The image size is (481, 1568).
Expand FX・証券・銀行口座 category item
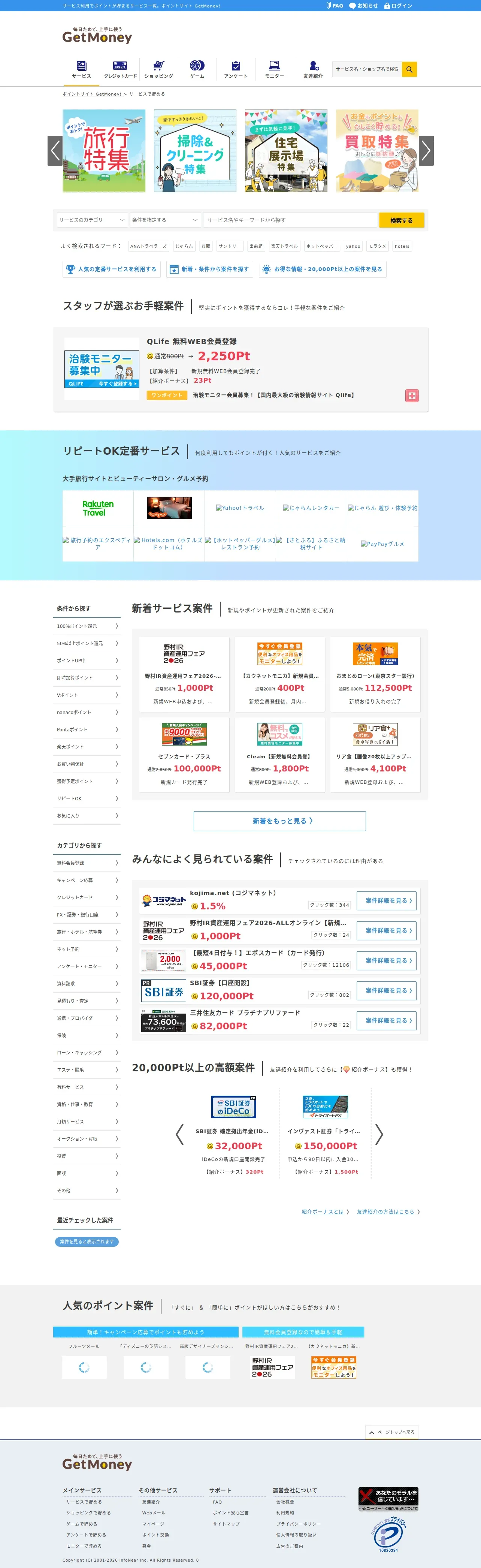pos(87,915)
